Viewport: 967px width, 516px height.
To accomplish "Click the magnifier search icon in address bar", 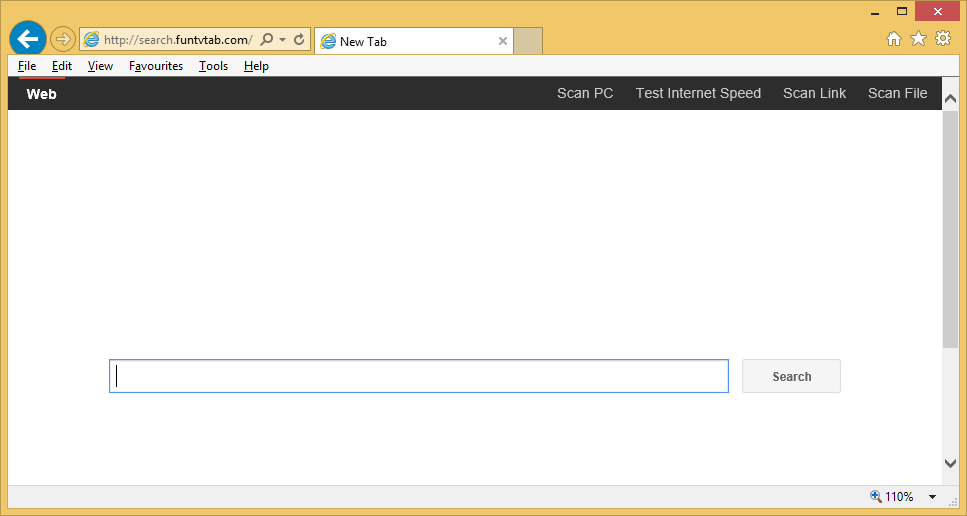I will click(x=266, y=40).
